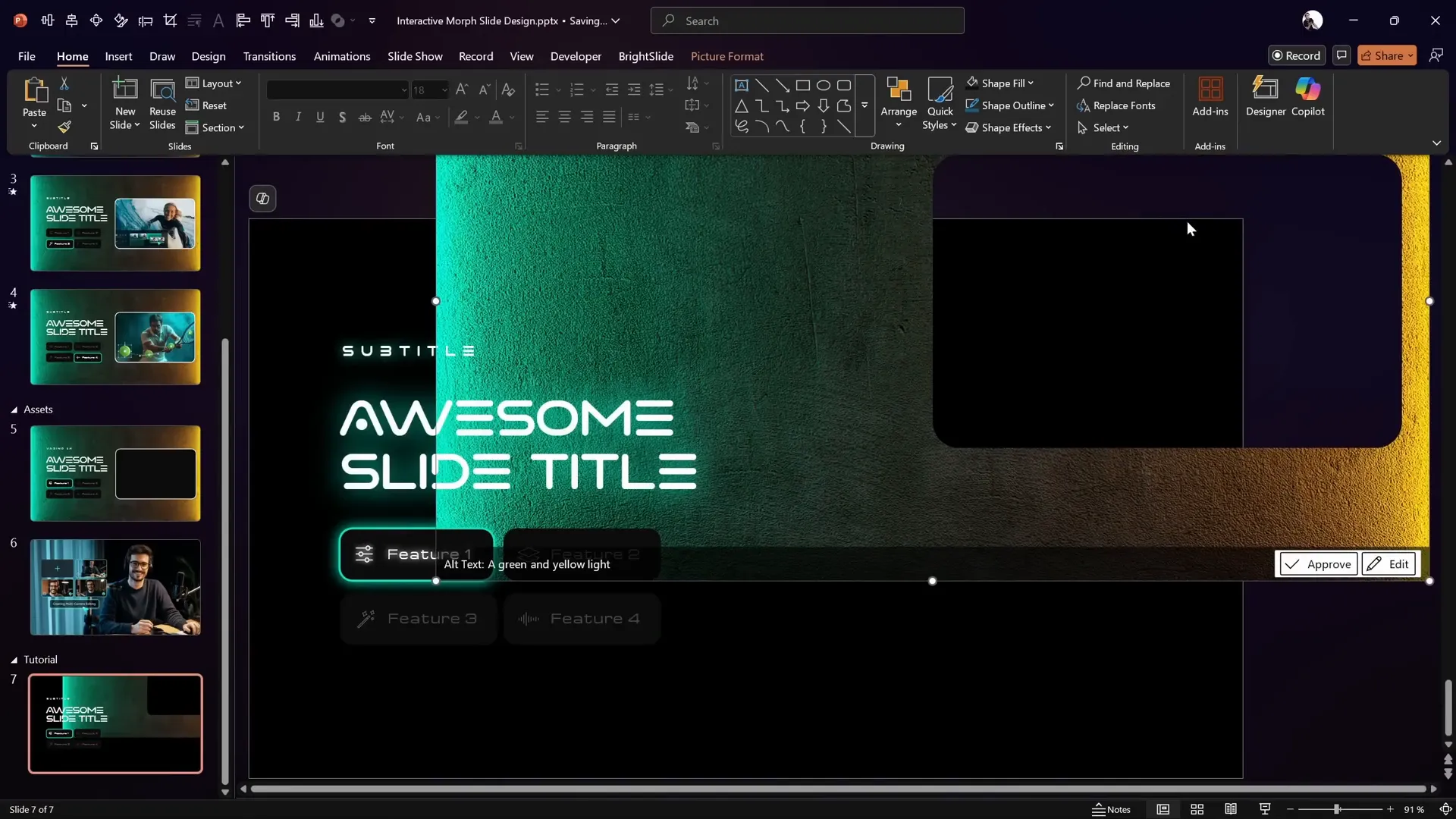
Task: Switch to the Insert tab
Action: coord(118,56)
